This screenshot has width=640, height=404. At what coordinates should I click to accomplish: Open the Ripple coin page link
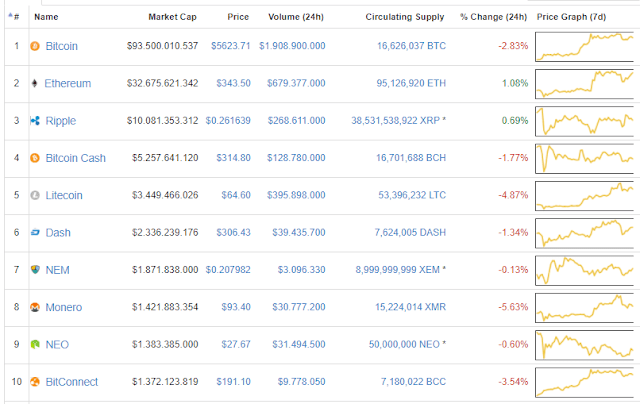[x=61, y=121]
